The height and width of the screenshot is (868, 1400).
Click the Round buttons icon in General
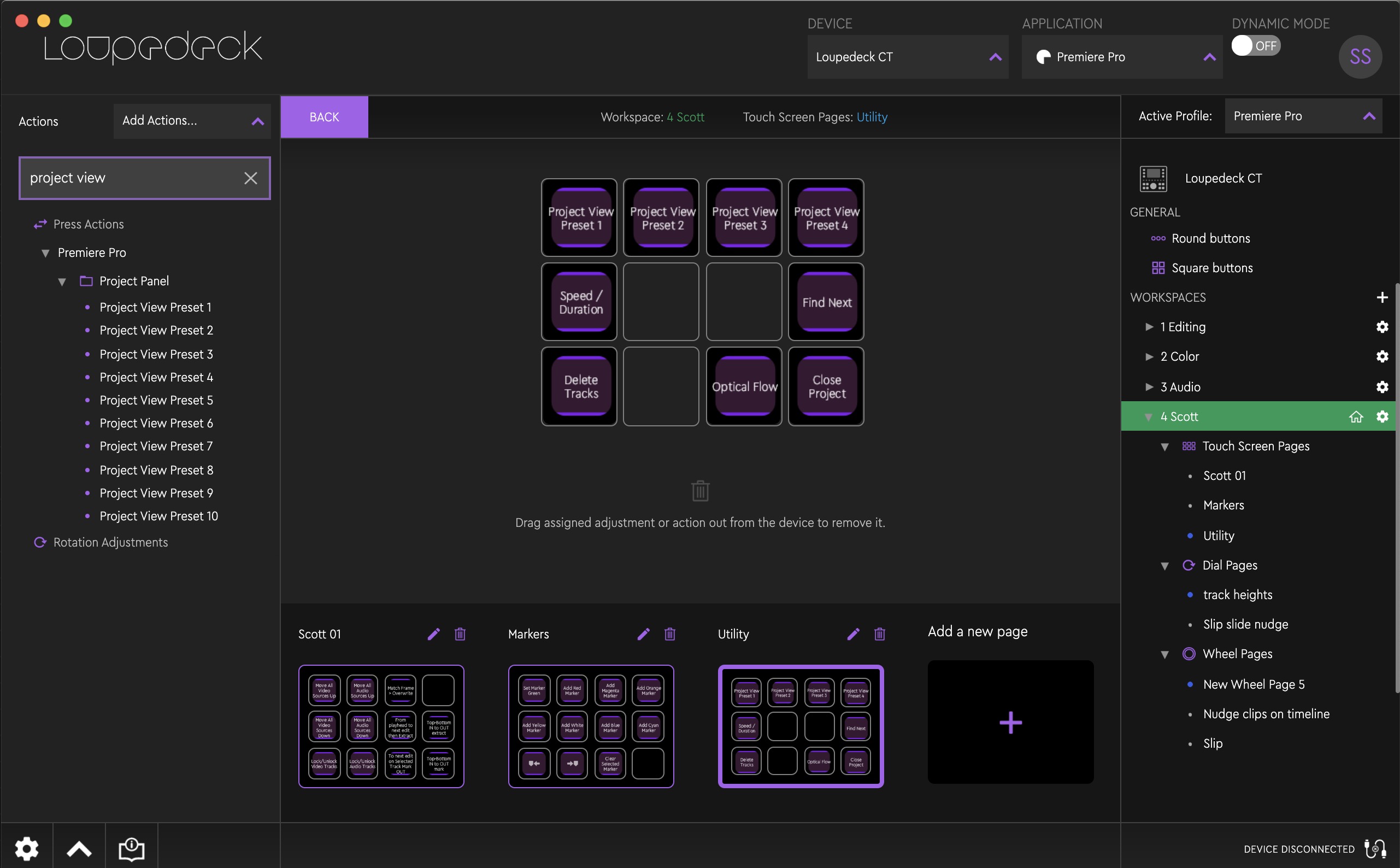(x=1158, y=238)
